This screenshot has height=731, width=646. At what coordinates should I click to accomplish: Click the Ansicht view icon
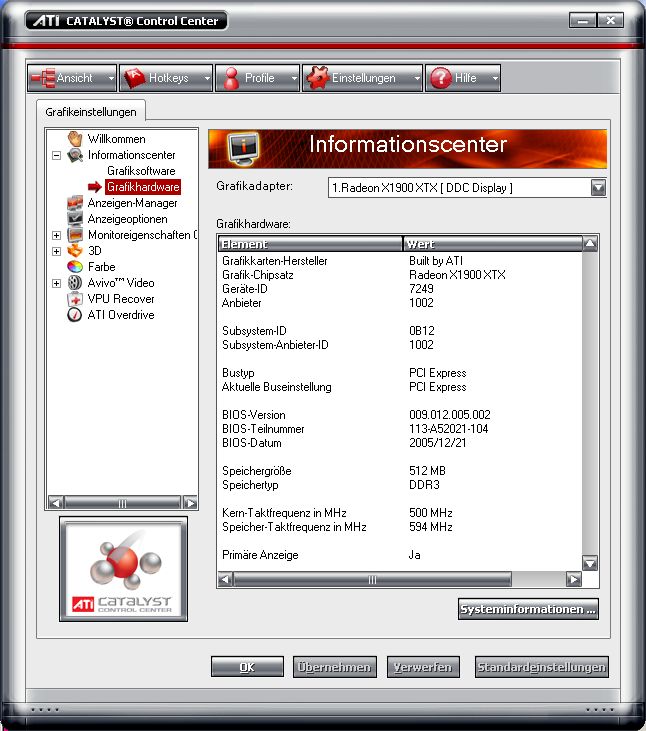click(43, 78)
